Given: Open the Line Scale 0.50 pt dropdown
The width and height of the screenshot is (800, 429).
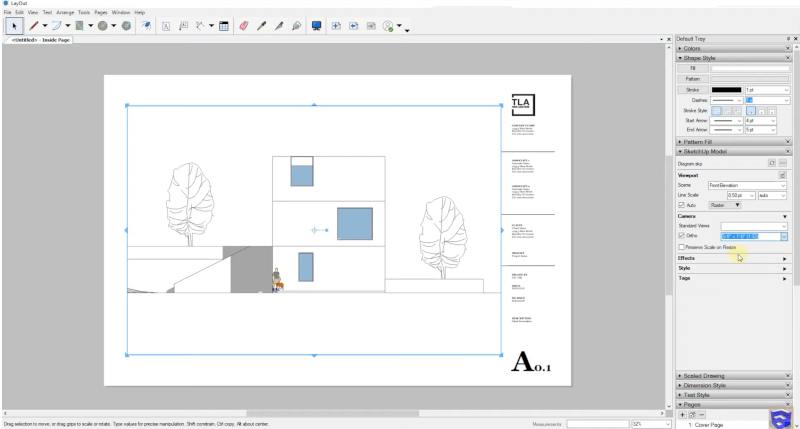Looking at the screenshot, I should click(x=741, y=195).
